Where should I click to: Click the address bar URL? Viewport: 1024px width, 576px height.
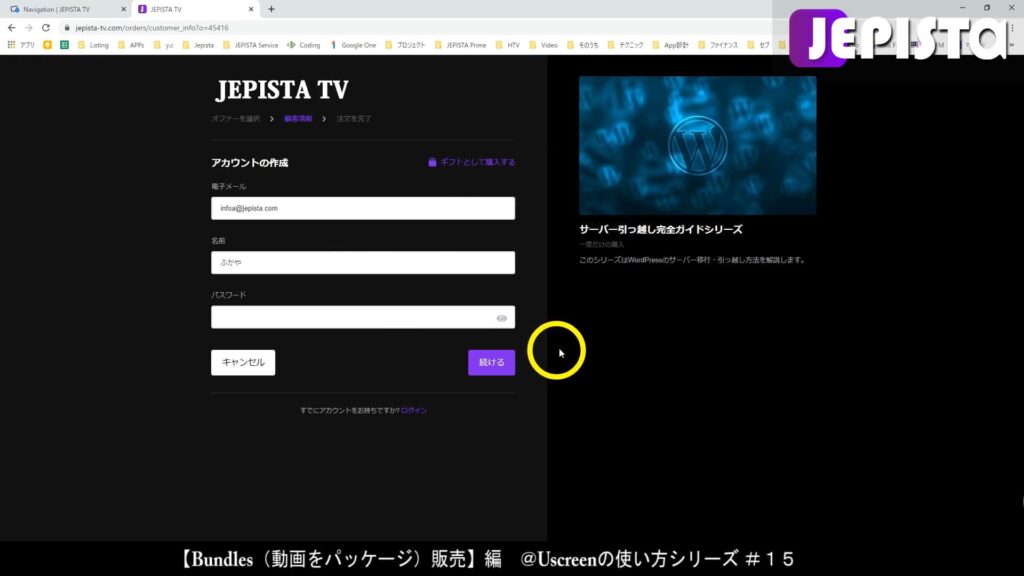point(152,28)
